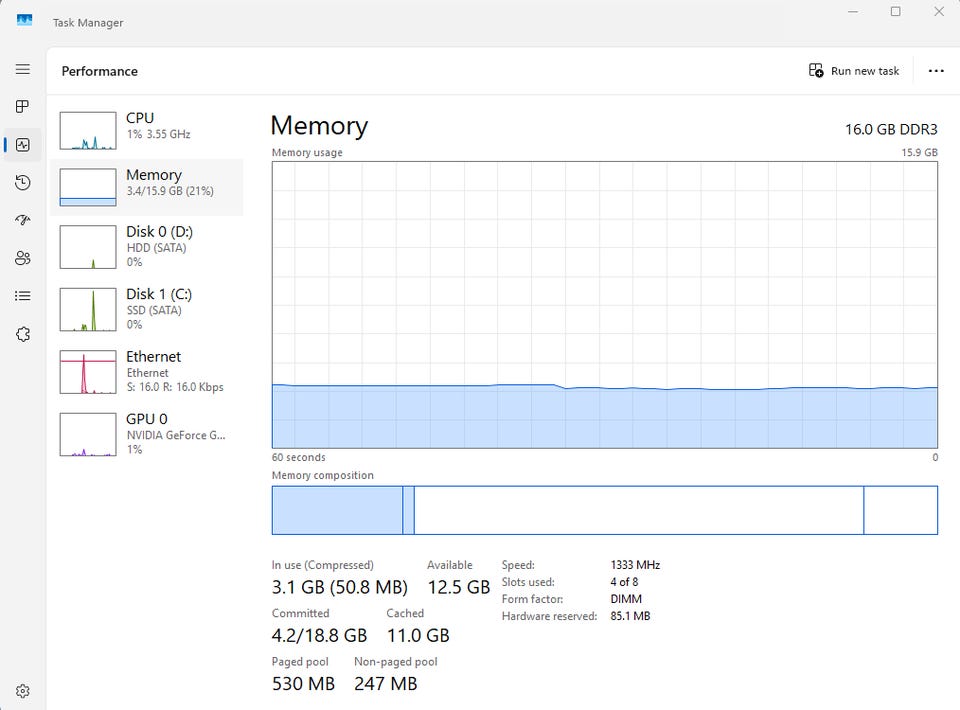Open the Details page list icon
The height and width of the screenshot is (710, 960).
tap(23, 296)
